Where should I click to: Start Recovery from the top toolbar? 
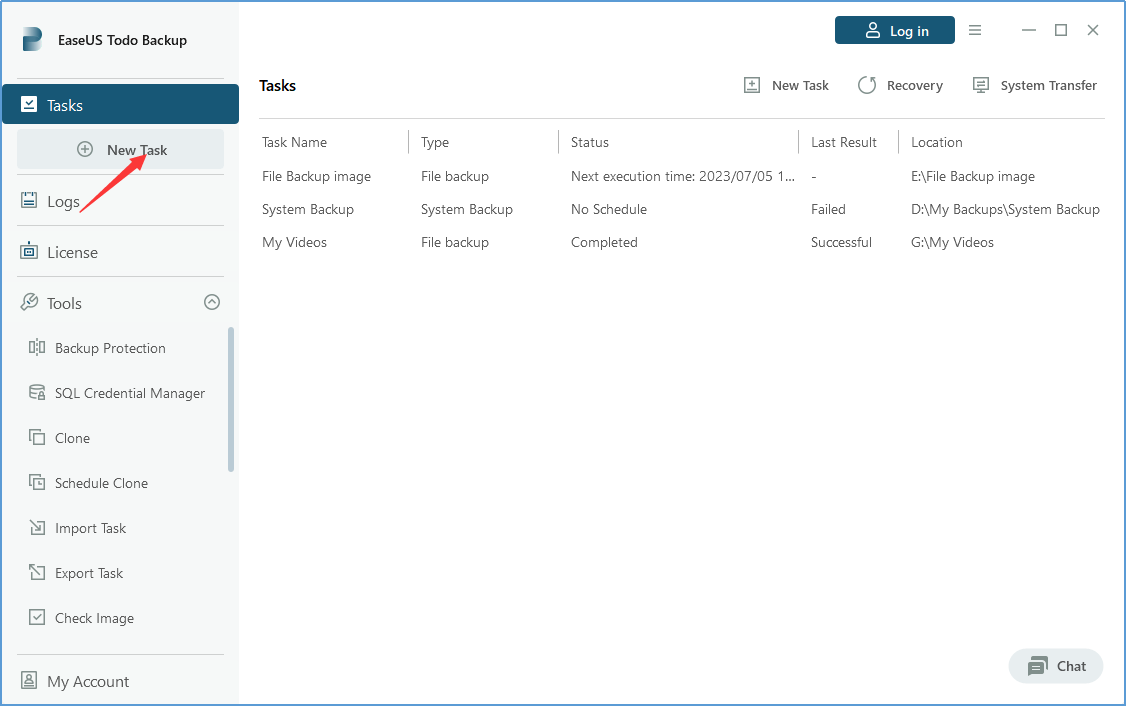pos(900,85)
